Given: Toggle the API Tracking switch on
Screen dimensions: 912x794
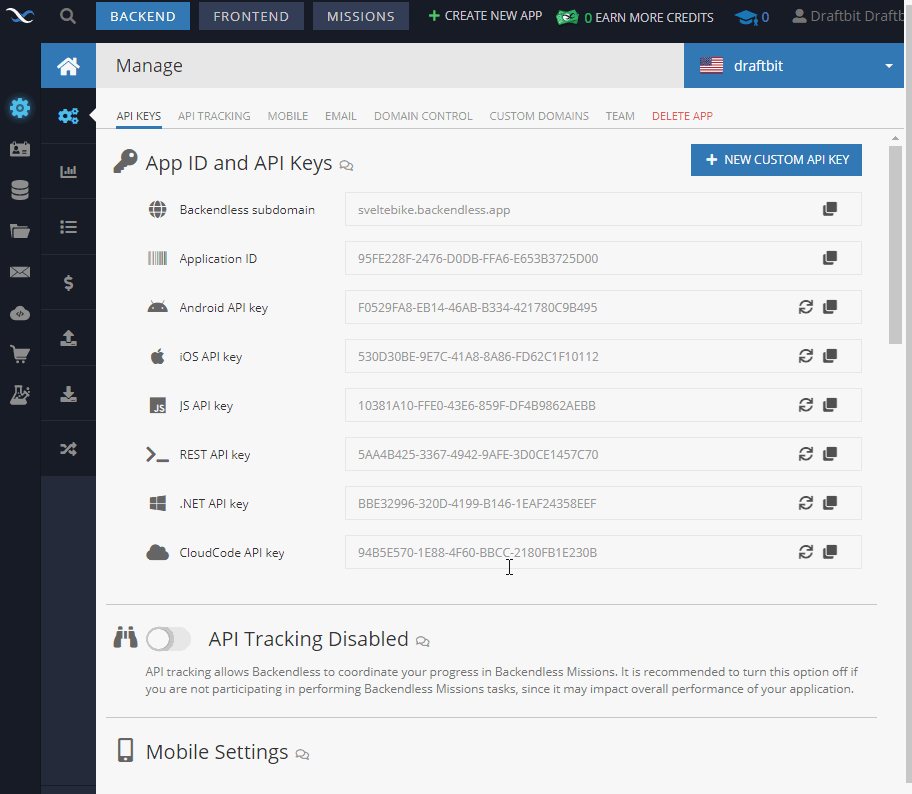Looking at the screenshot, I should tap(168, 639).
